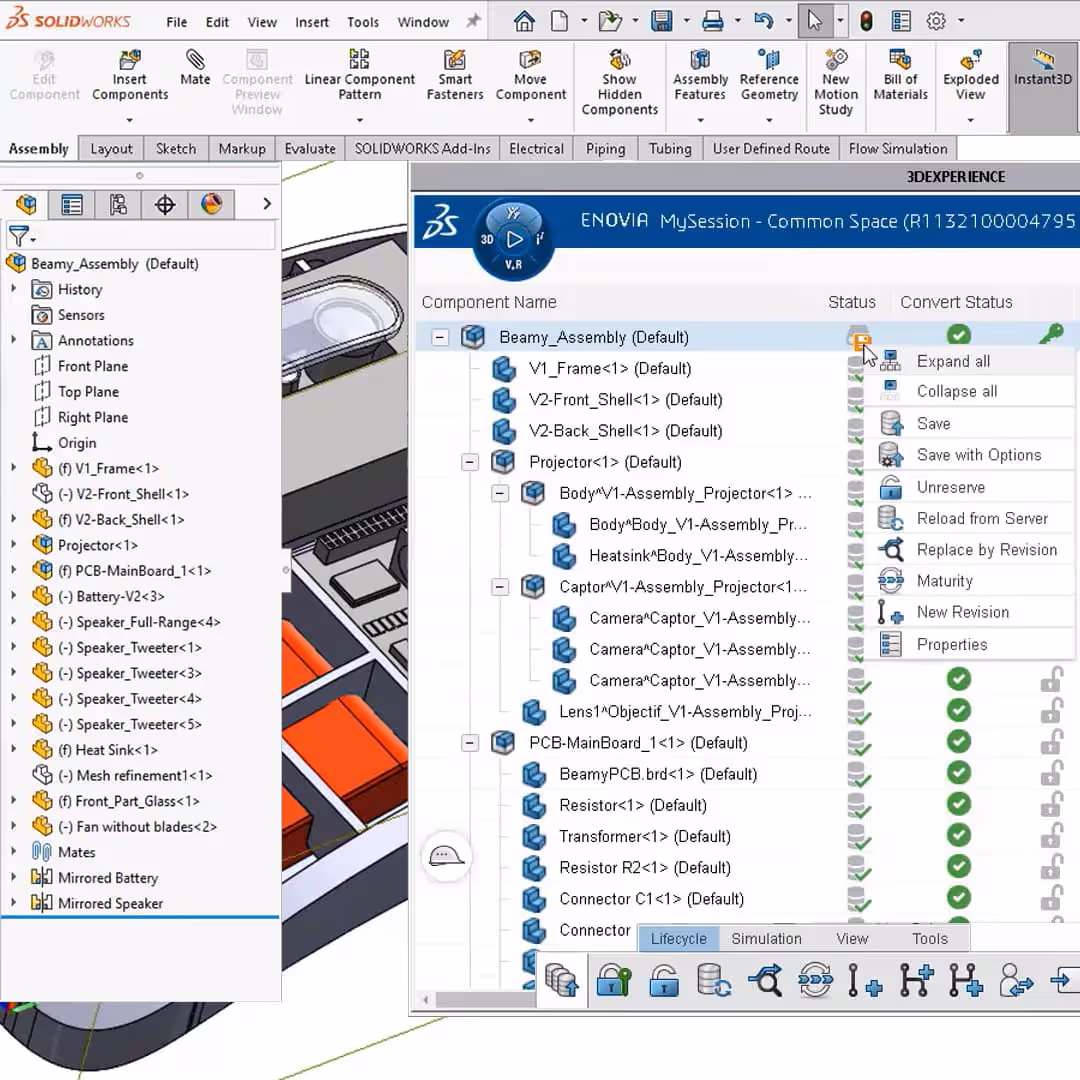1080x1080 pixels.
Task: Click Smart Fasteners icon
Action: [455, 76]
